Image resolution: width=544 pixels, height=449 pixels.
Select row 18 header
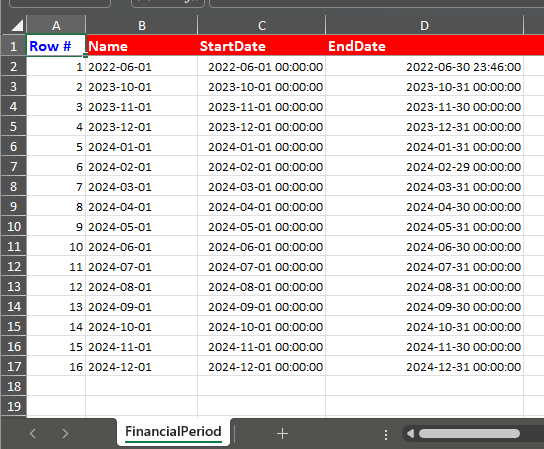(14, 386)
